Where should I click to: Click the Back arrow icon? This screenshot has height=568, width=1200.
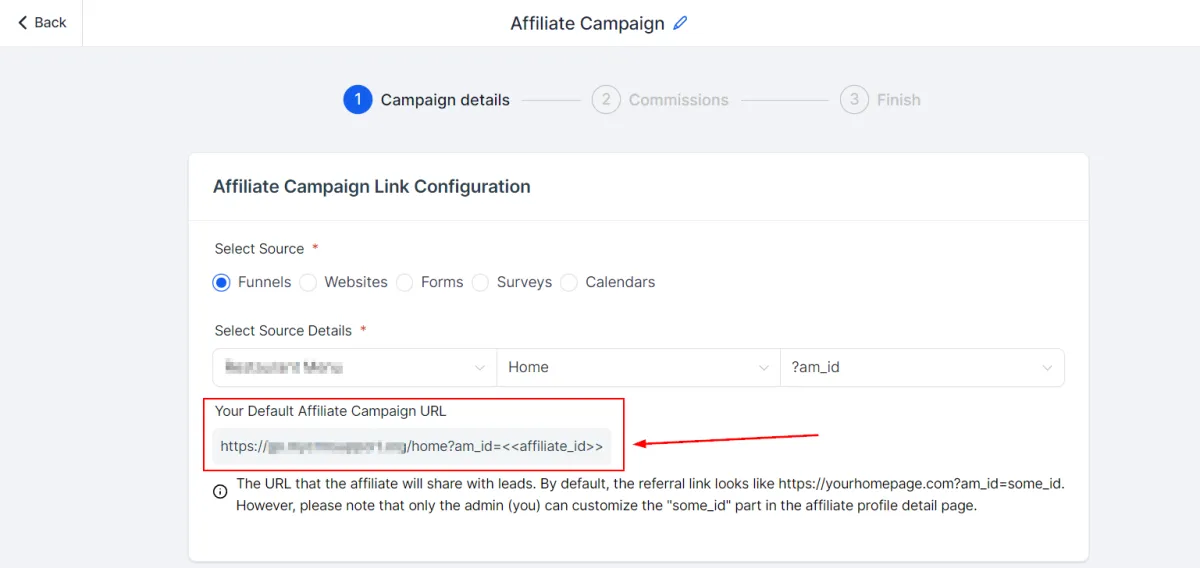point(23,22)
